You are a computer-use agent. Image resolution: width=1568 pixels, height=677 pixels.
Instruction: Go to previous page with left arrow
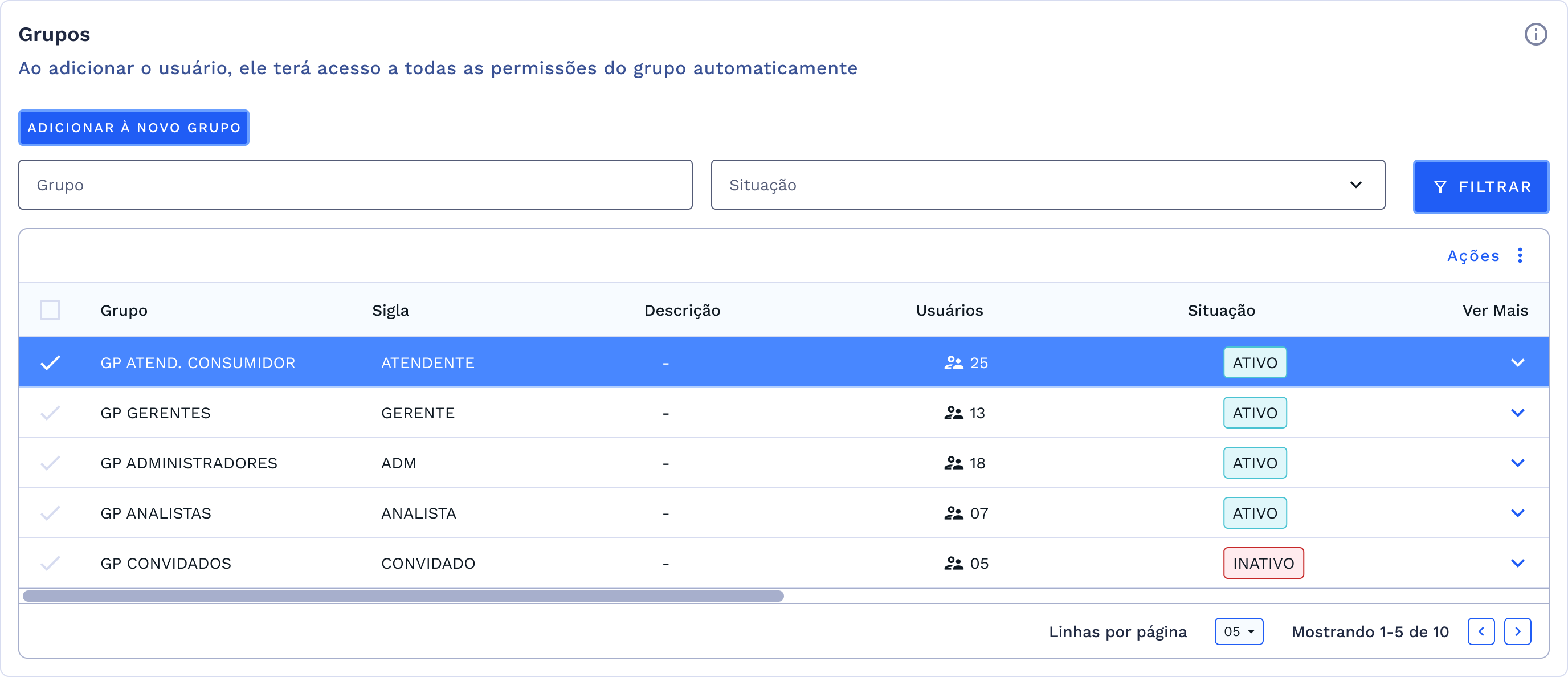click(1481, 631)
